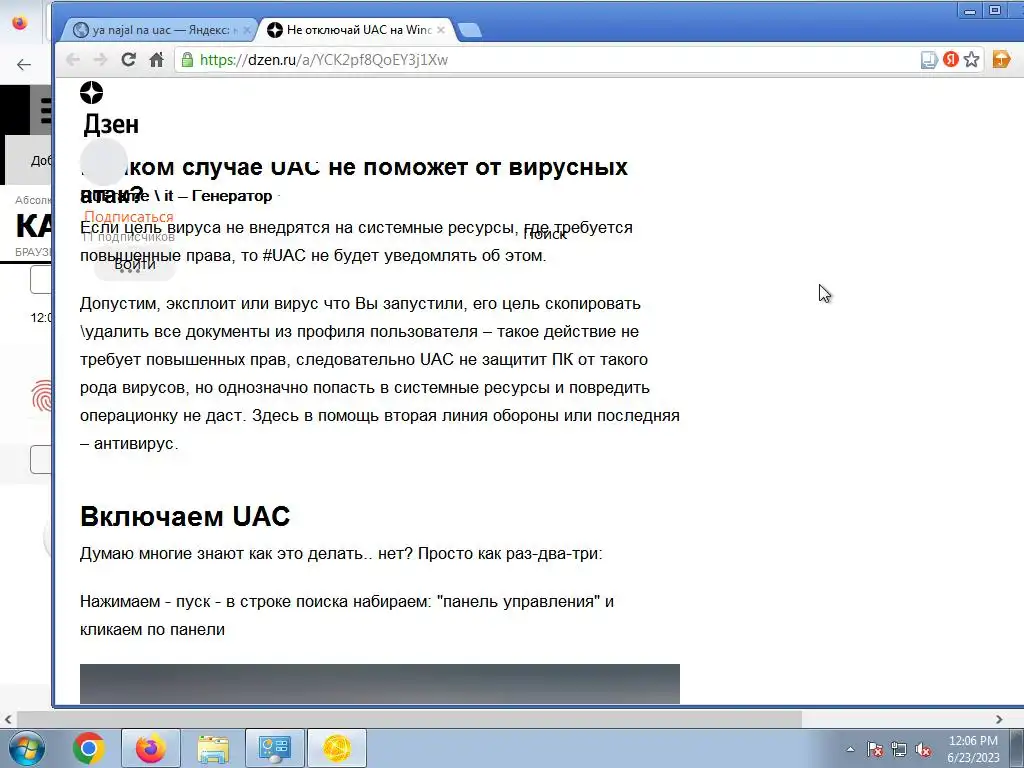1024x768 pixels.
Task: Close the 'ya najal na uac' tab
Action: pos(247,30)
